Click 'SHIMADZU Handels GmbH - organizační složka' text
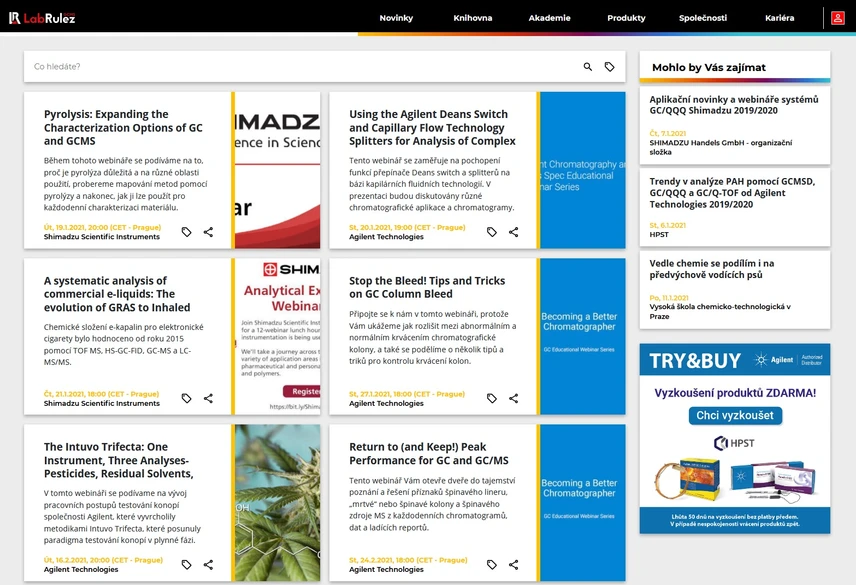This screenshot has width=856, height=585. [721, 147]
